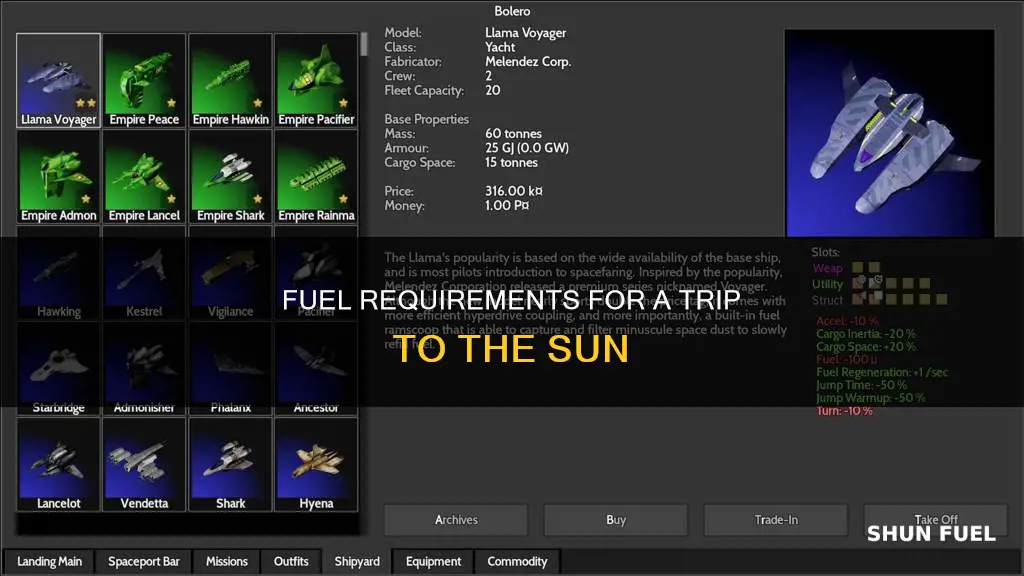Open the Missions tab
1024x576 pixels.
(x=227, y=562)
